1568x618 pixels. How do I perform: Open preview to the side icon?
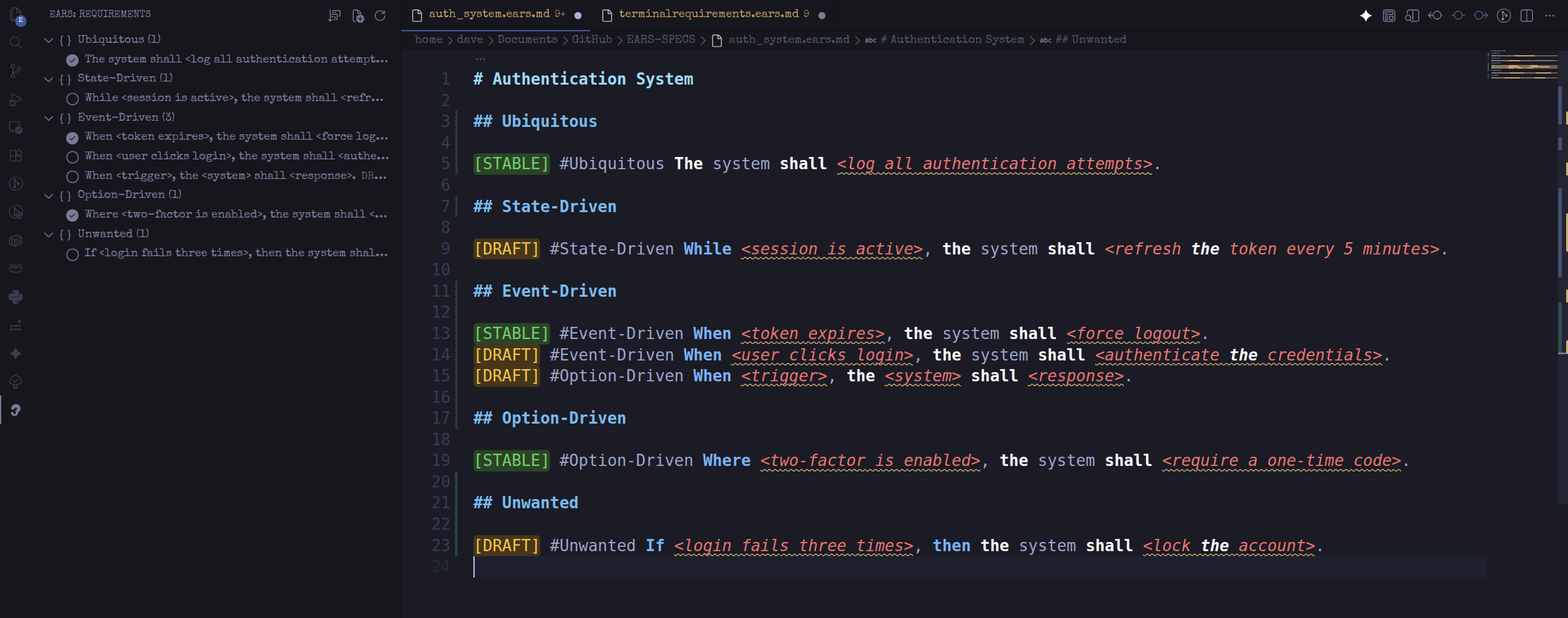pos(1412,15)
